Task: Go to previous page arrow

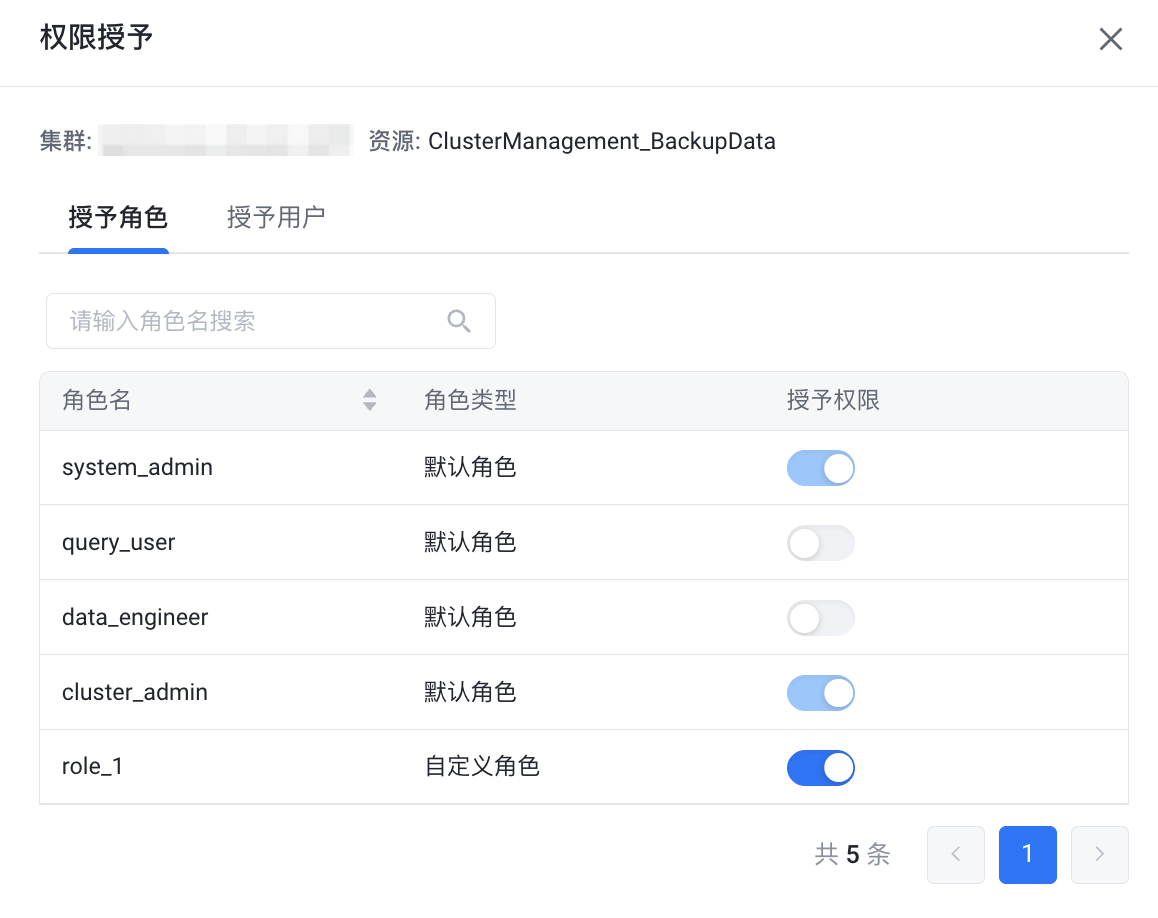Action: point(955,854)
